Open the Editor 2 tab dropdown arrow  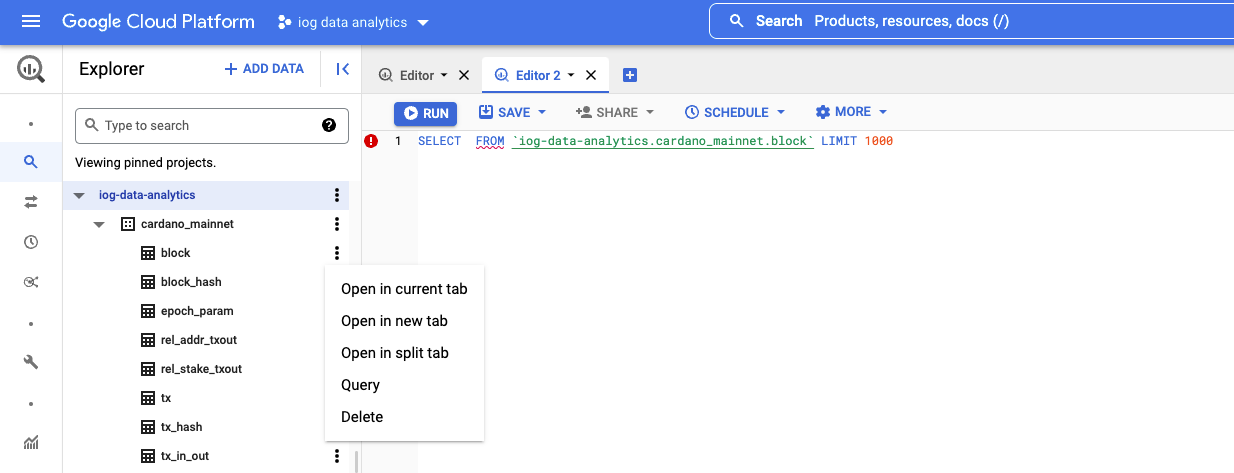pos(572,76)
